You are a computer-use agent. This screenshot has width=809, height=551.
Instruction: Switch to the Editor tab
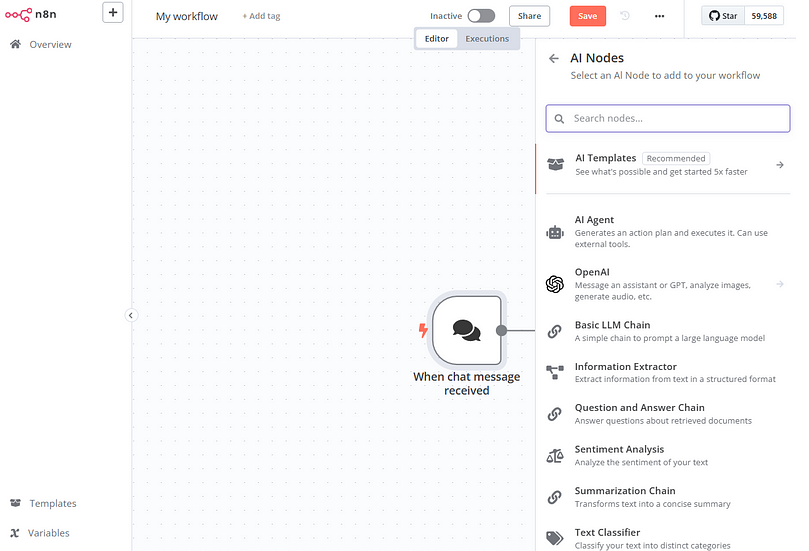pyautogui.click(x=436, y=39)
